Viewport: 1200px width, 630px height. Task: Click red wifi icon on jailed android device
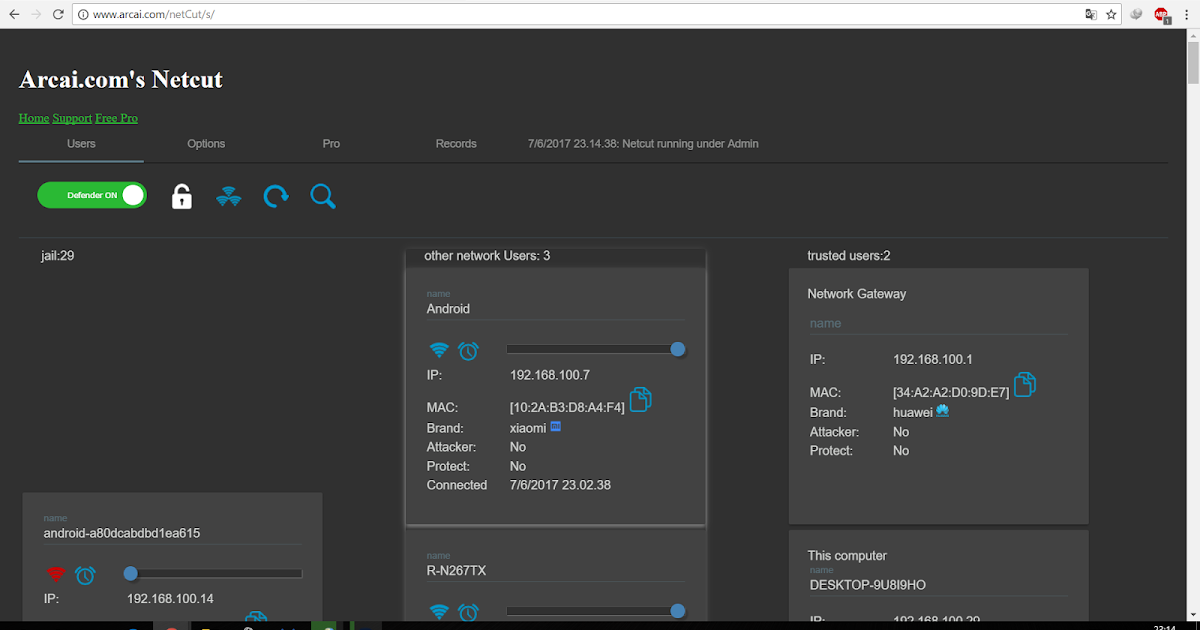point(56,574)
